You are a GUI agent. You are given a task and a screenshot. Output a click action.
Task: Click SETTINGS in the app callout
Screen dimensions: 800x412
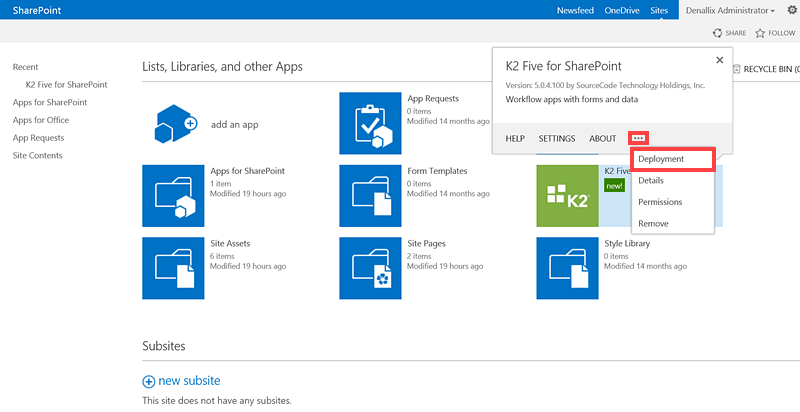pos(557,138)
